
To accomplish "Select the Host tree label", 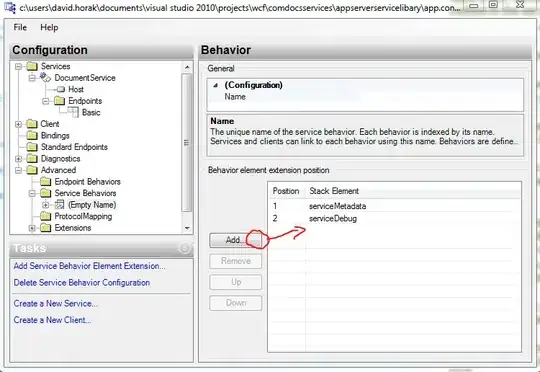I will [76, 89].
